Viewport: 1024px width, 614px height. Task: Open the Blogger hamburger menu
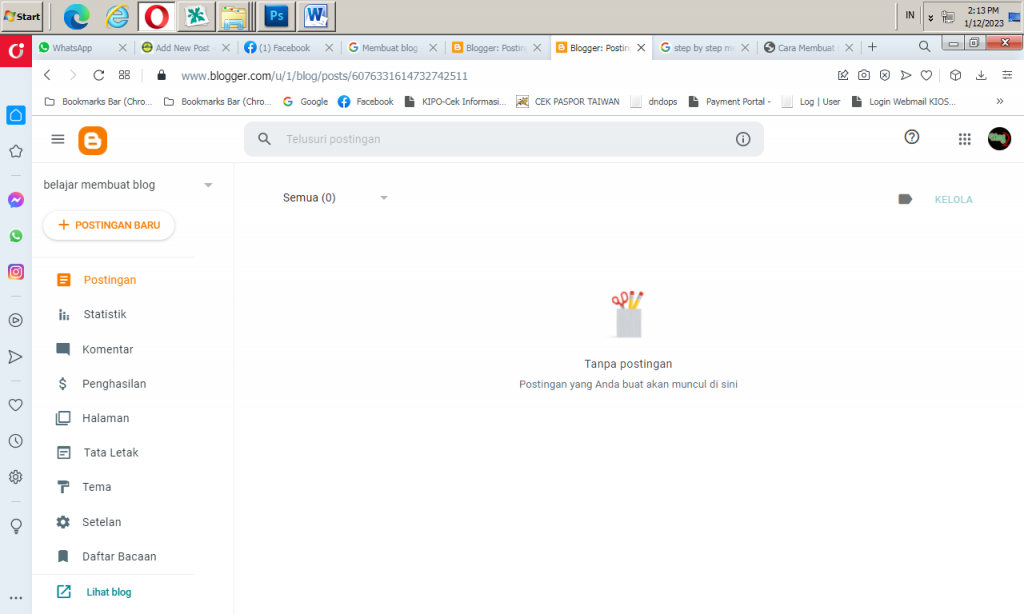[x=58, y=140]
